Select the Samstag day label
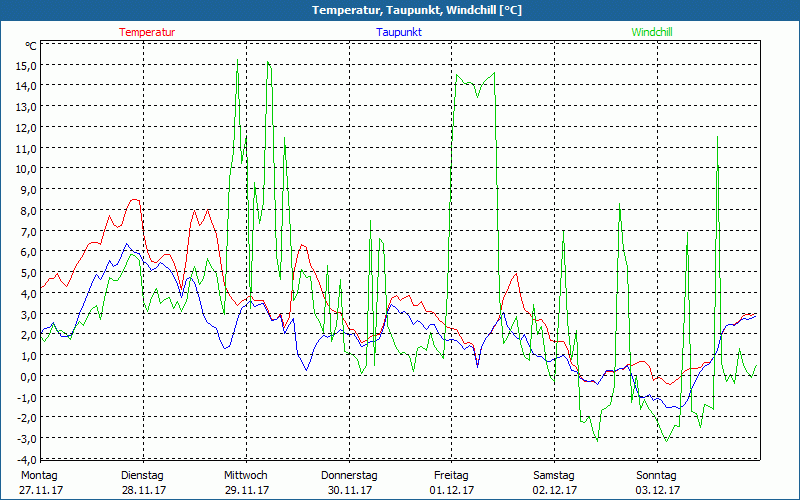The width and height of the screenshot is (800, 500). pyautogui.click(x=554, y=475)
